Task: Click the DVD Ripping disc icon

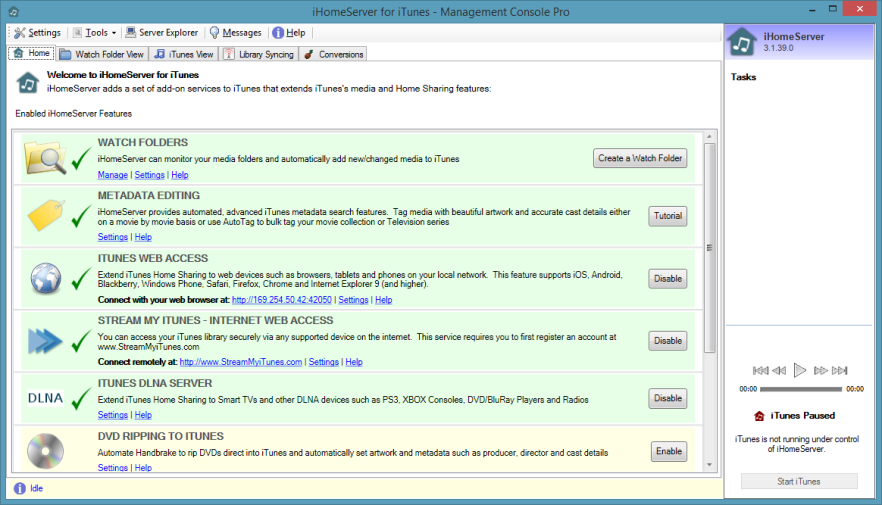Action: click(45, 449)
